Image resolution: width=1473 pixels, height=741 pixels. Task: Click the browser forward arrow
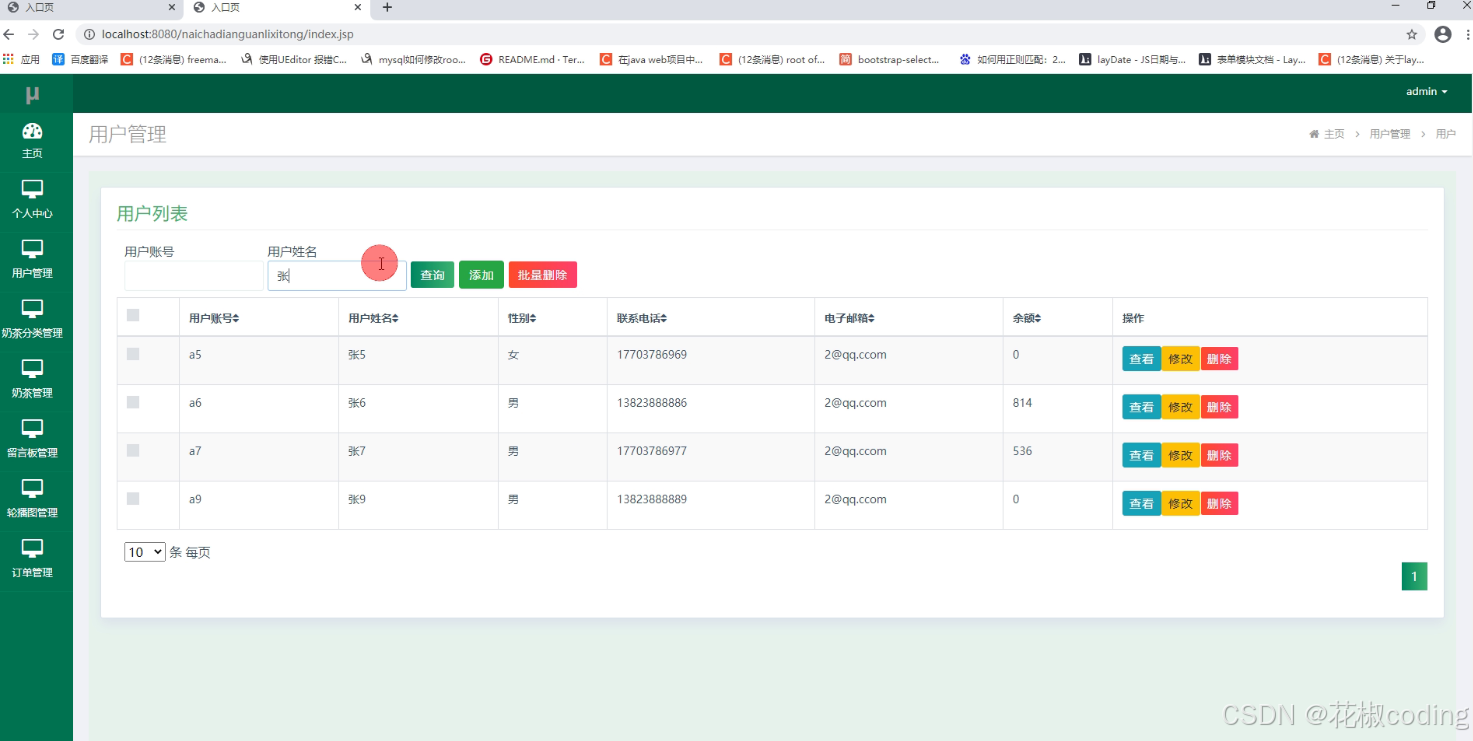click(x=33, y=34)
